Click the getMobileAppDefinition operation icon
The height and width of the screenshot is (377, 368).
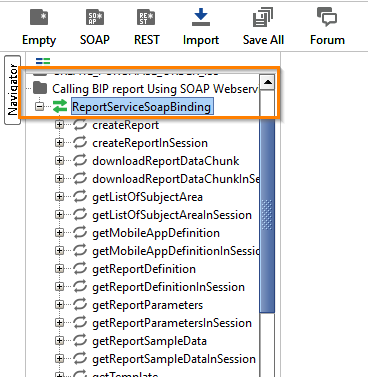80,233
